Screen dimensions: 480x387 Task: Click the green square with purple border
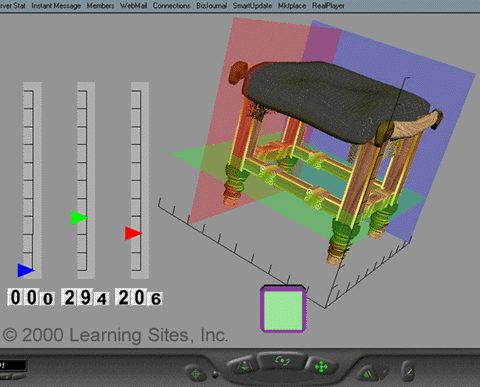point(283,309)
